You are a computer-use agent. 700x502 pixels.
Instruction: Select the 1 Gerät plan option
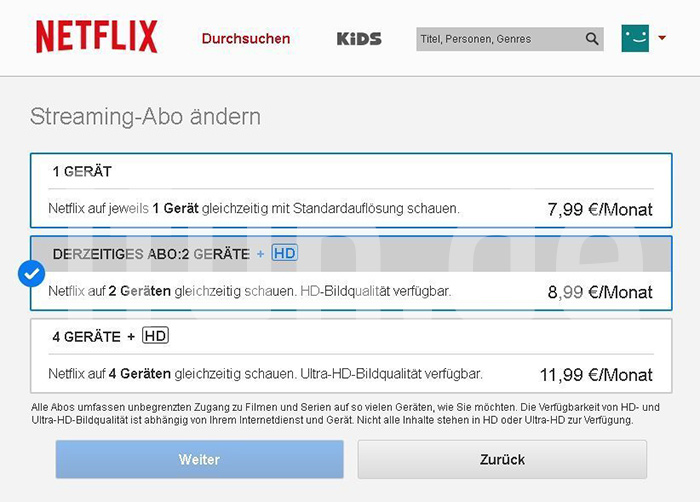(351, 191)
